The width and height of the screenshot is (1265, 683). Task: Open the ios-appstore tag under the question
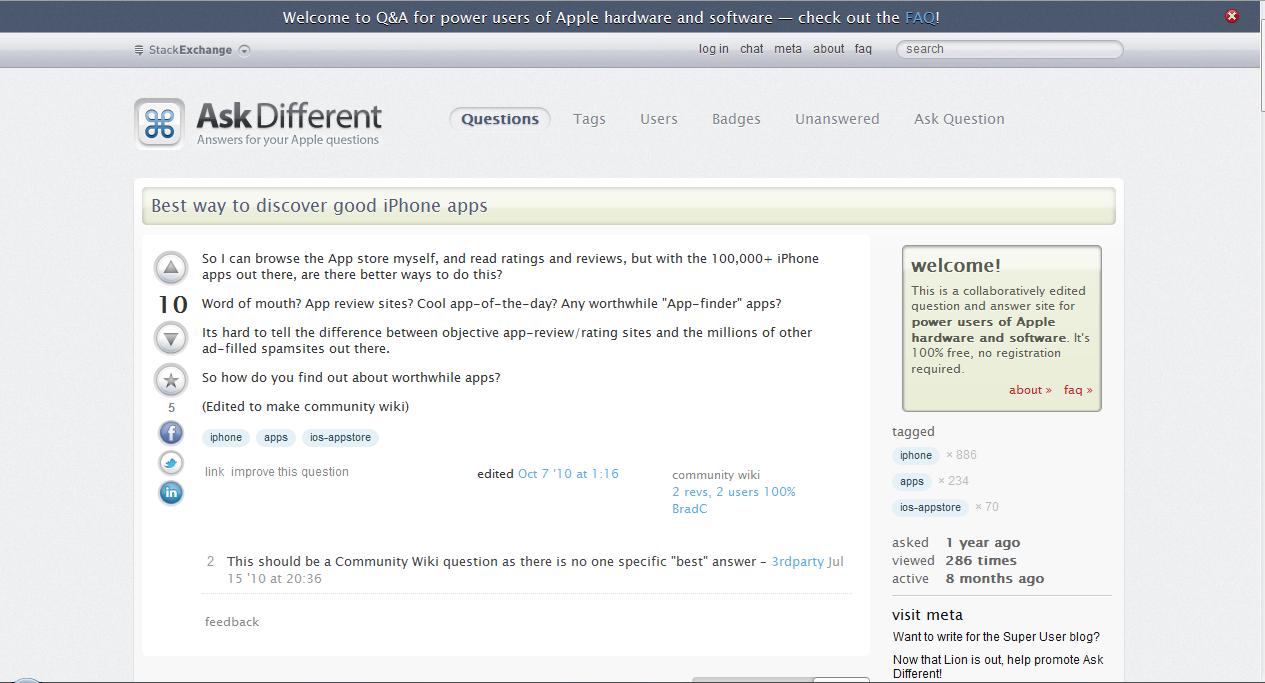(x=340, y=437)
